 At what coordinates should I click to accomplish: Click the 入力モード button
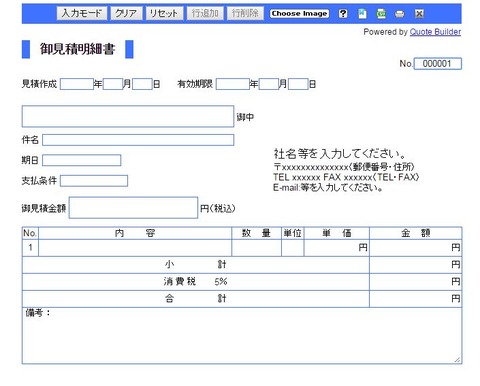(x=82, y=13)
